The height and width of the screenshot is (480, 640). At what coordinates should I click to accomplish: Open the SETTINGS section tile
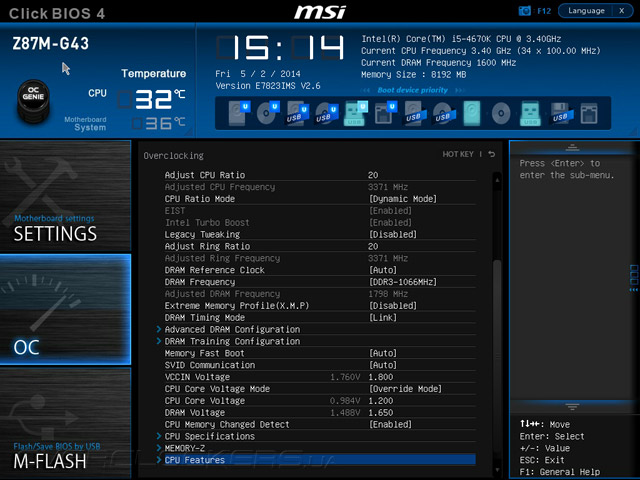click(x=65, y=196)
